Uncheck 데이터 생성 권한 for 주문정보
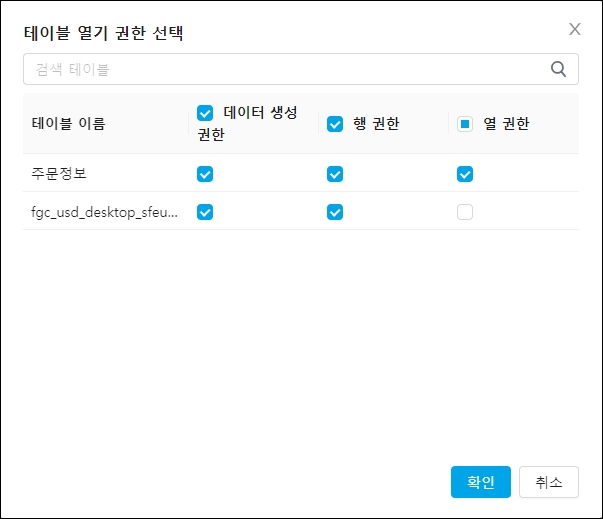 pyautogui.click(x=205, y=174)
